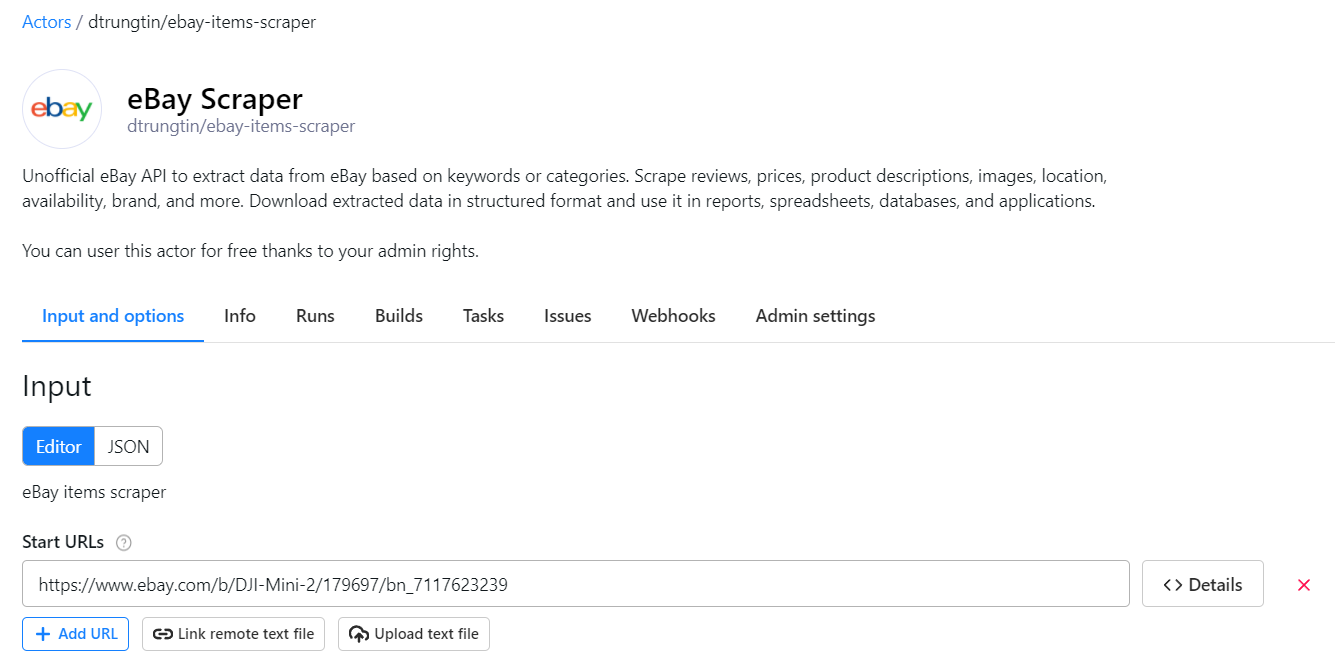Click Link remote text file button
Image resolution: width=1335 pixels, height=667 pixels.
234,634
